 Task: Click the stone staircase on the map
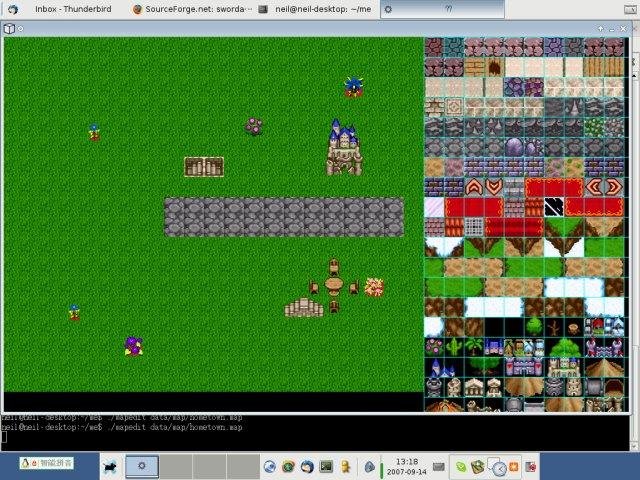point(304,307)
